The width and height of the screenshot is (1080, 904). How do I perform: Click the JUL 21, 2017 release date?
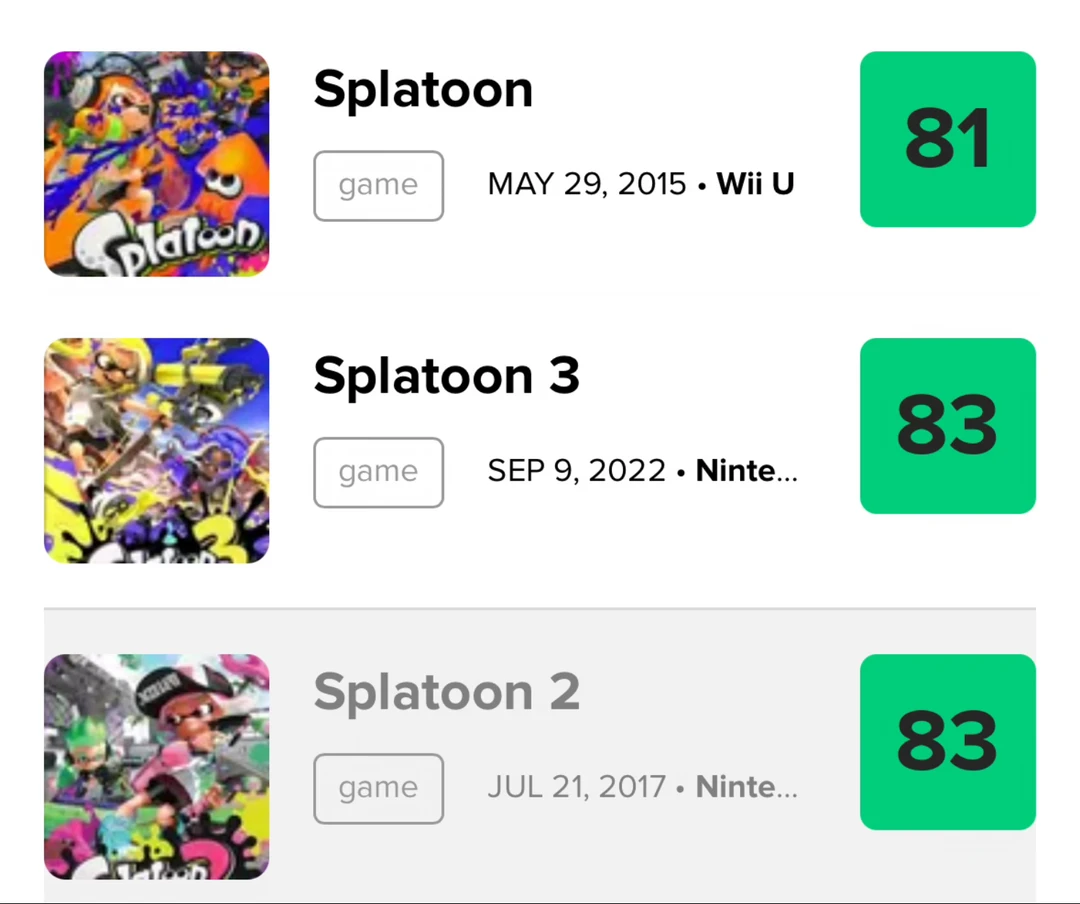[577, 787]
